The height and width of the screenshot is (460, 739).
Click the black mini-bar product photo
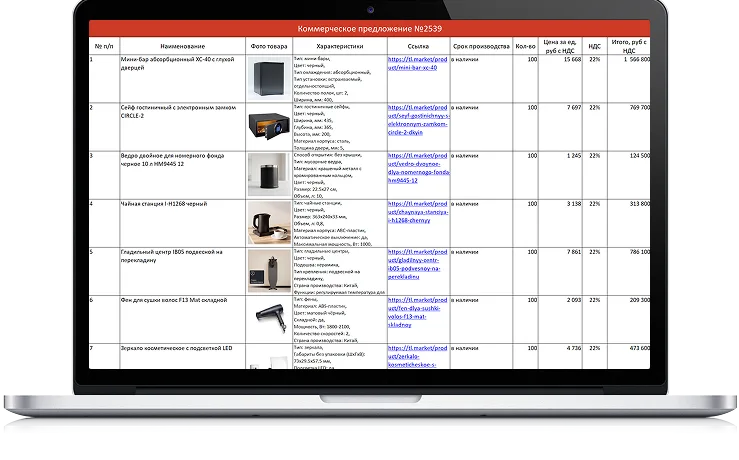[x=269, y=78]
